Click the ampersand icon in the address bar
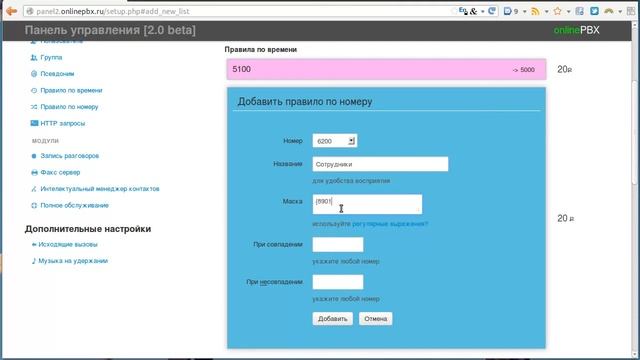This screenshot has width=640, height=360. [x=473, y=11]
